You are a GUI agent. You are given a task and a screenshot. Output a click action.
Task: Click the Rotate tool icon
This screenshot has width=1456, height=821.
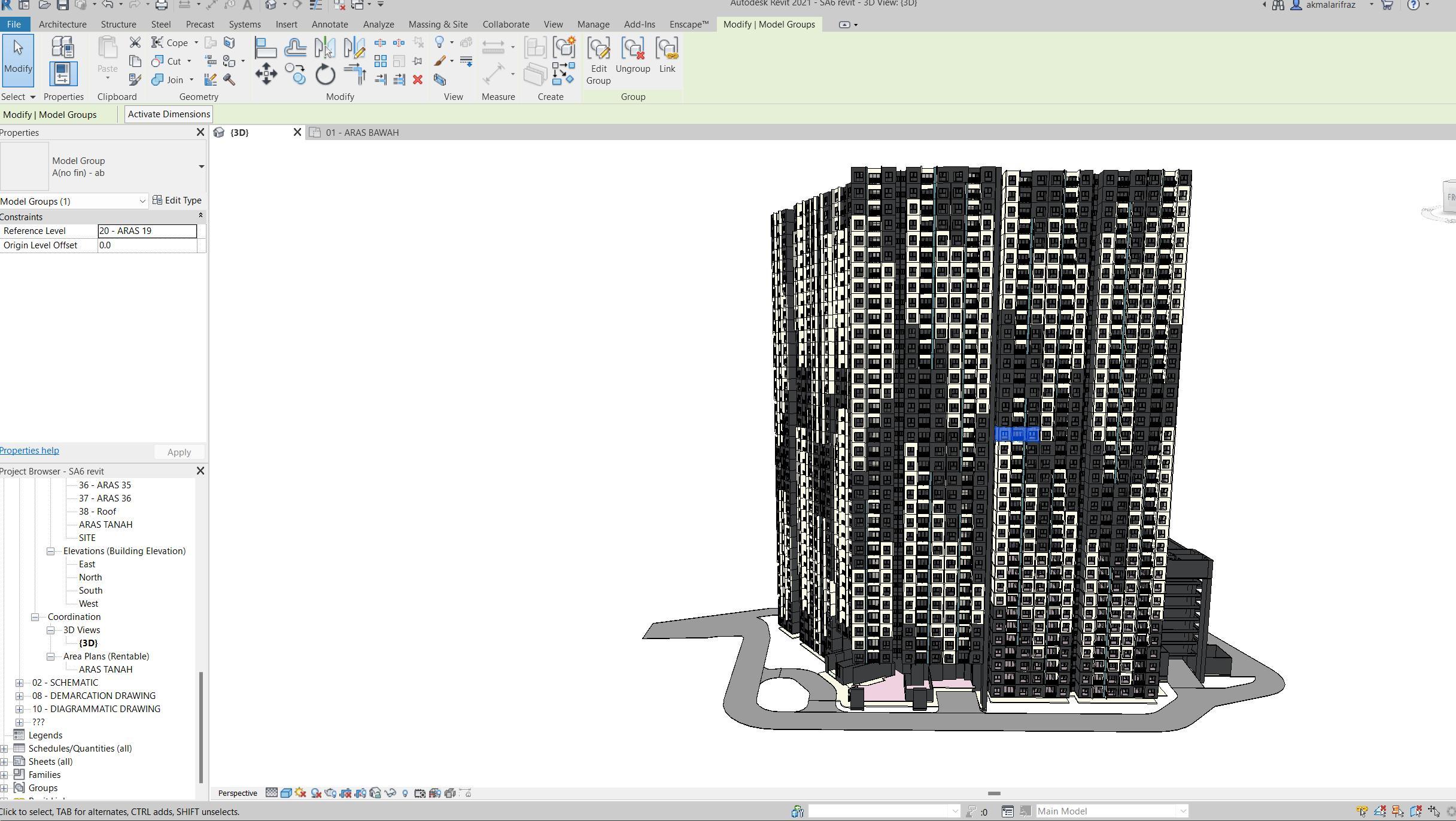pos(326,74)
